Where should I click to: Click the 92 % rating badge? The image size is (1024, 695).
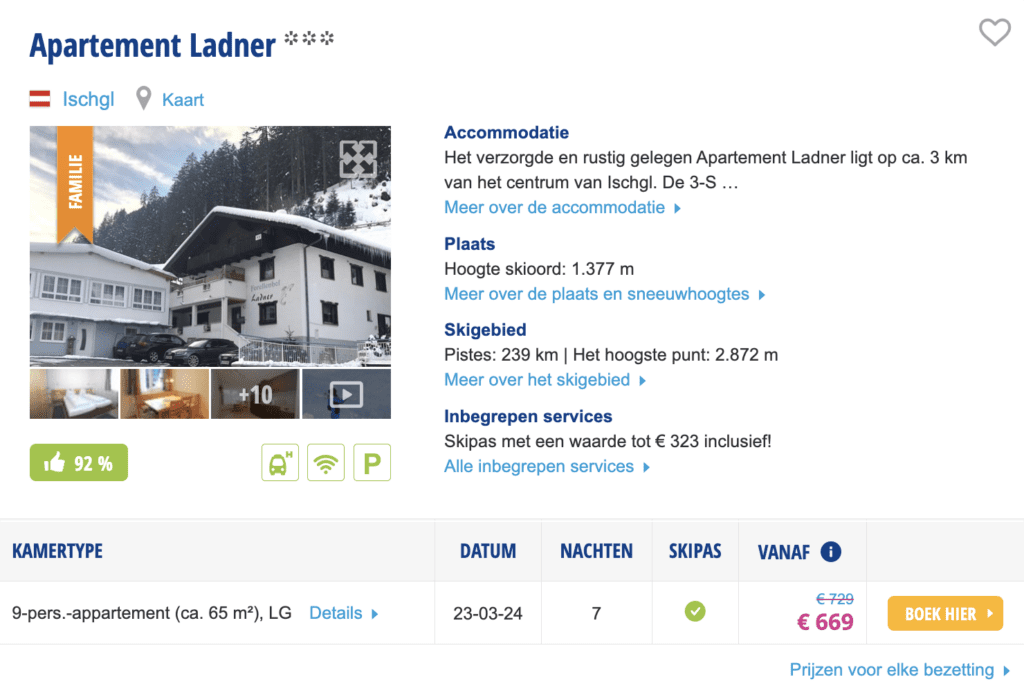[79, 463]
